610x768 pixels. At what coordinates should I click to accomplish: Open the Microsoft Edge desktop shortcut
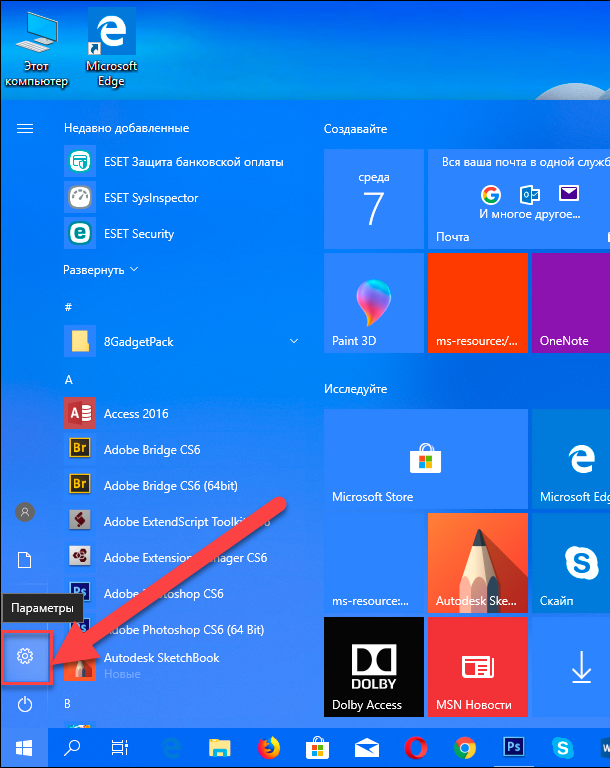111,48
